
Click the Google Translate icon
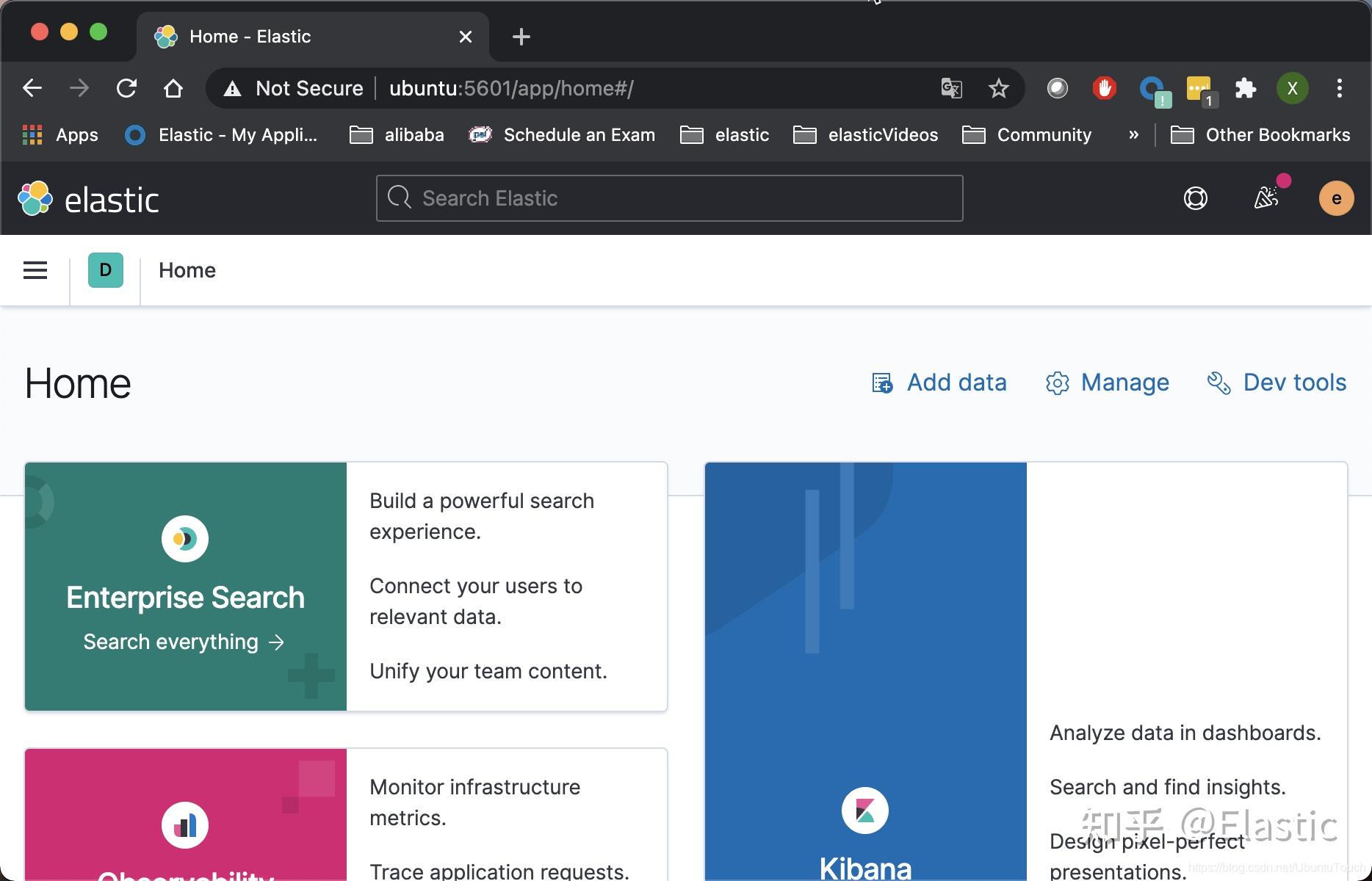(951, 89)
